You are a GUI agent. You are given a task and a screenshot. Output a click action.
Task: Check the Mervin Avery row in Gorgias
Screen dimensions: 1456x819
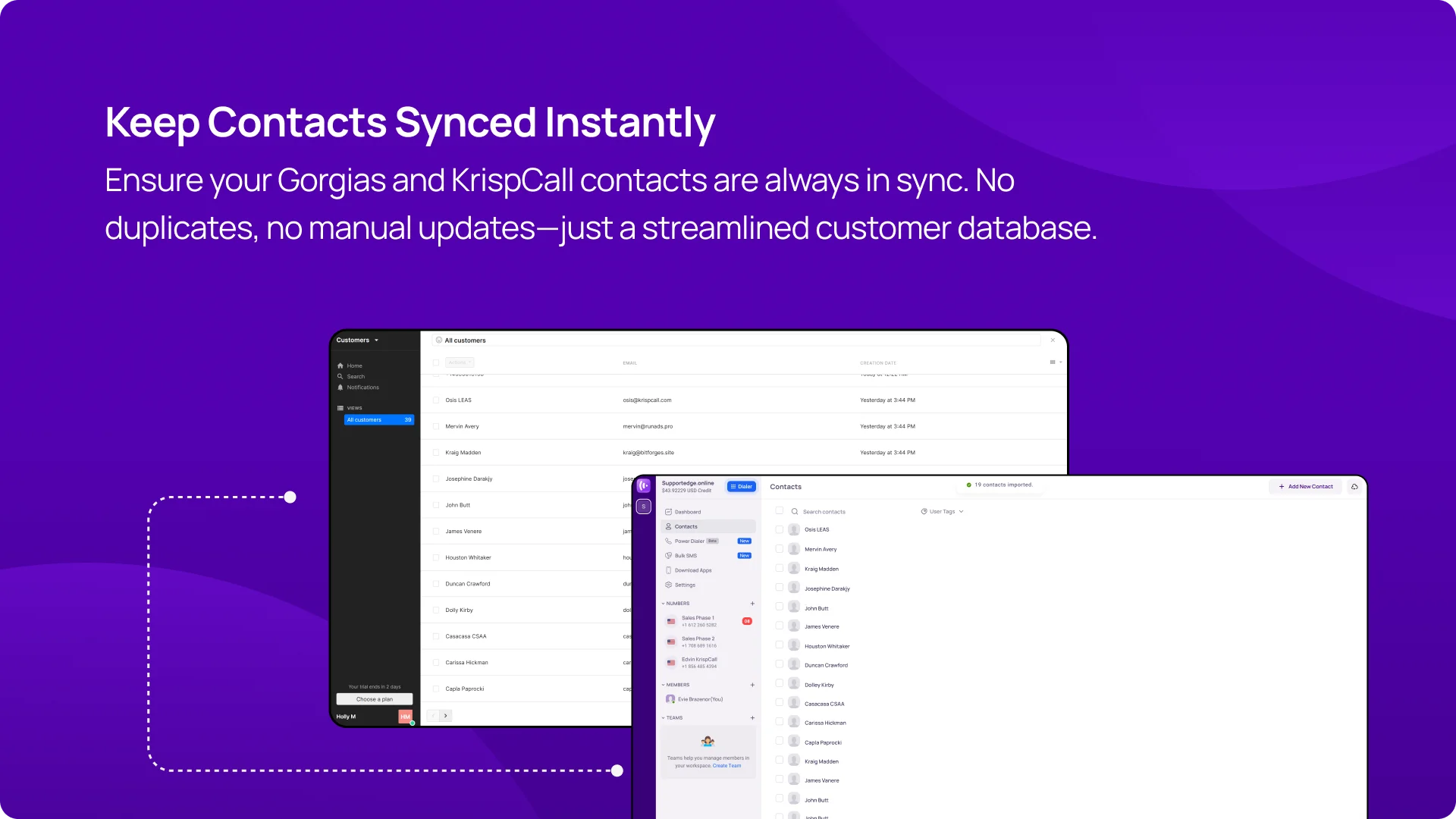[x=436, y=426]
